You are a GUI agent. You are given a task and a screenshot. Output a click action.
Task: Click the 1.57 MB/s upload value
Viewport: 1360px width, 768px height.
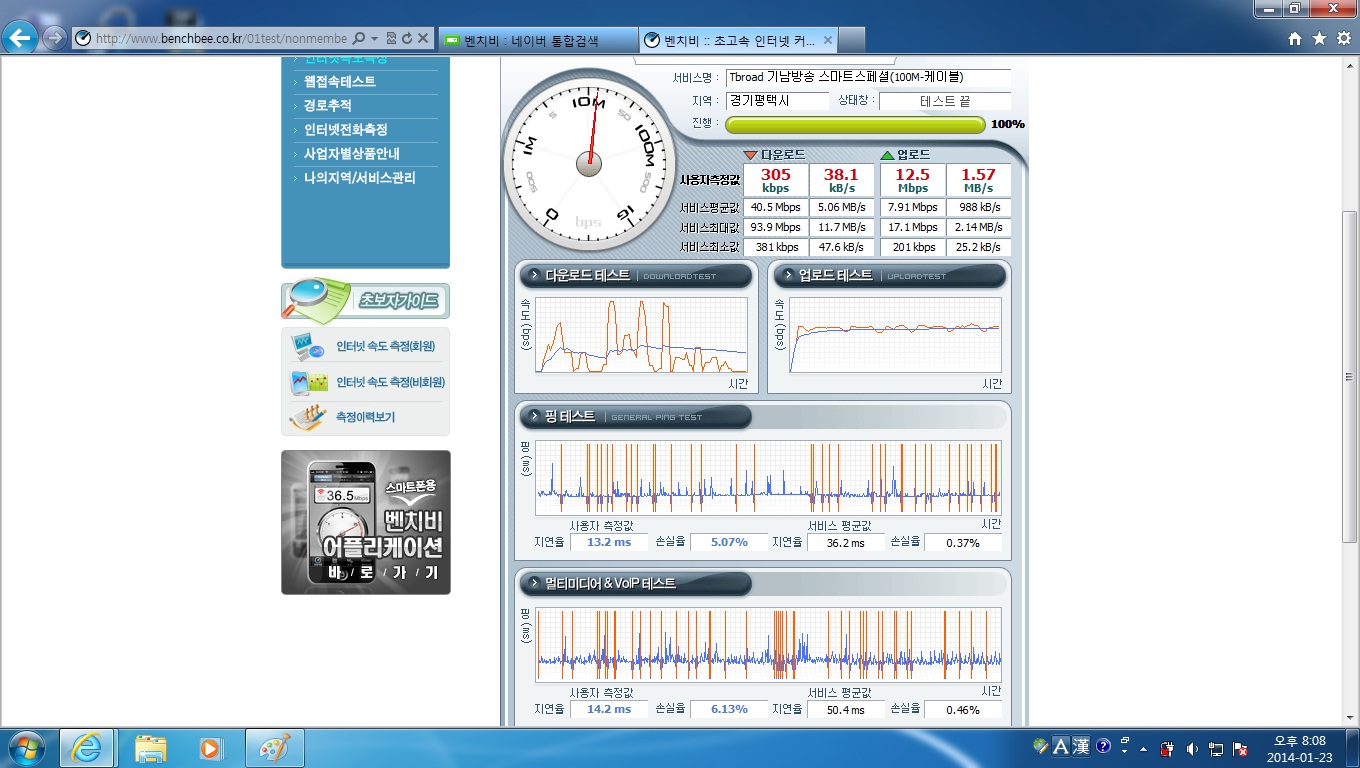(x=978, y=181)
